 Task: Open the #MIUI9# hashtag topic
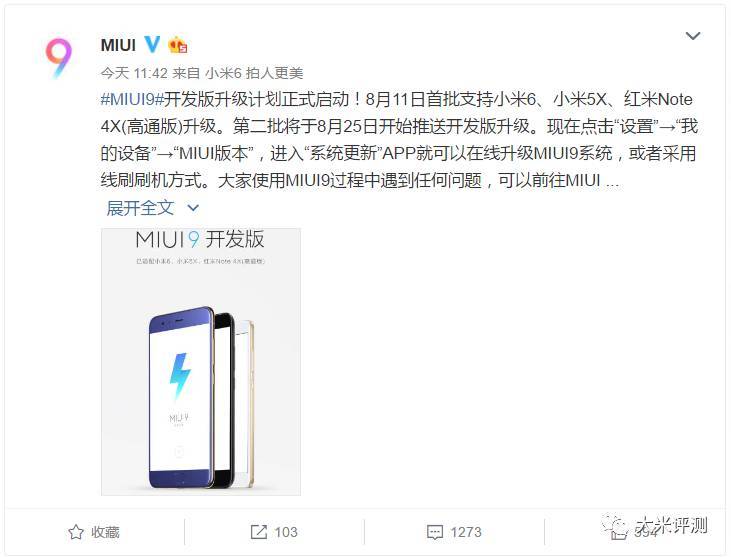pos(132,99)
